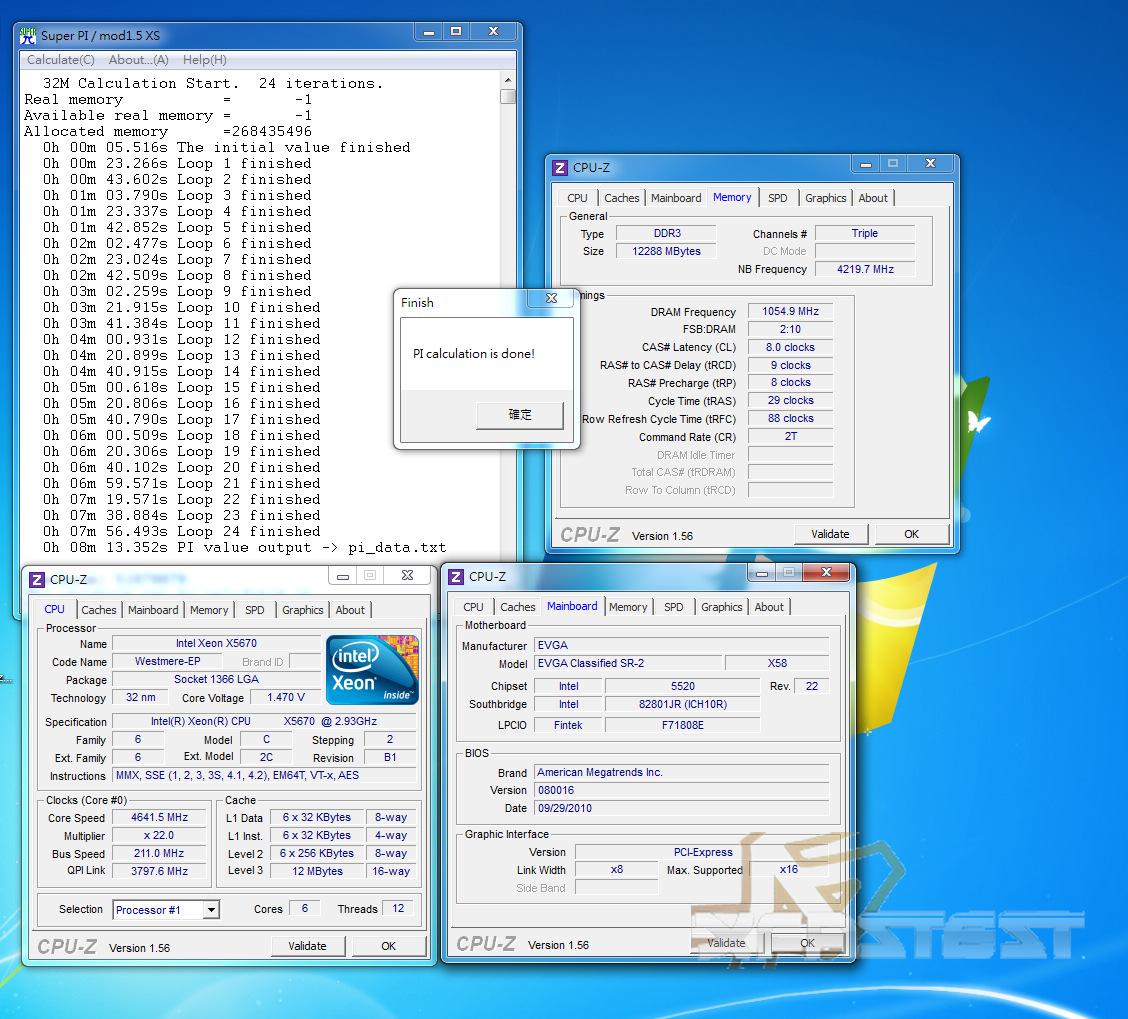
Task: Click Validate in the Xeon CPU-Z window
Action: (307, 946)
